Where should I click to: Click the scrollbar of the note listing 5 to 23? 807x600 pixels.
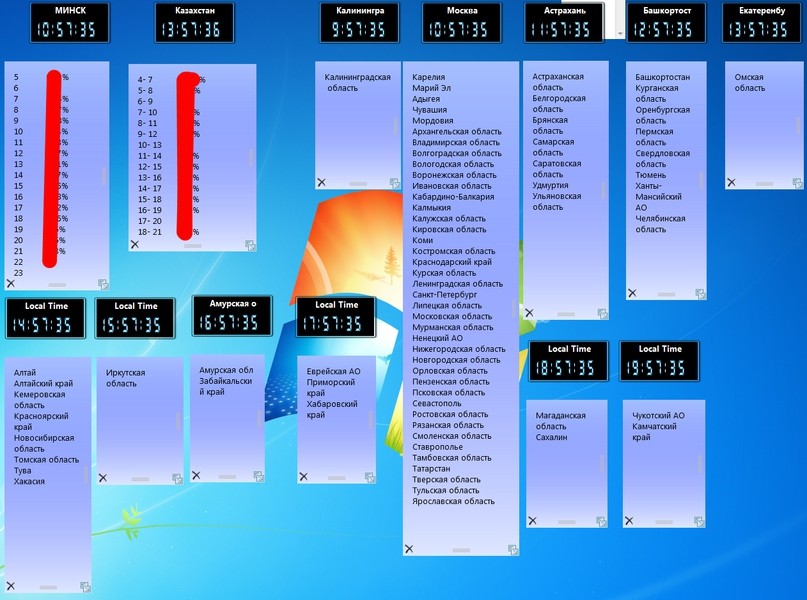103,176
